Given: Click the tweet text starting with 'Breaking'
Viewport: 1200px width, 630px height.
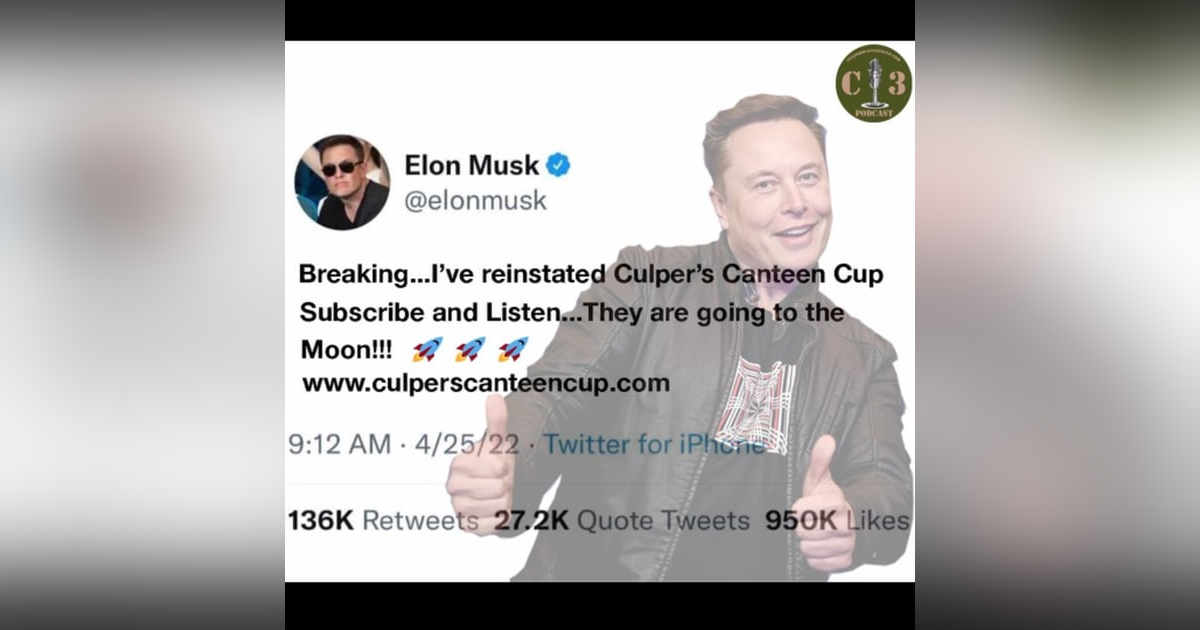Looking at the screenshot, I should (x=591, y=311).
